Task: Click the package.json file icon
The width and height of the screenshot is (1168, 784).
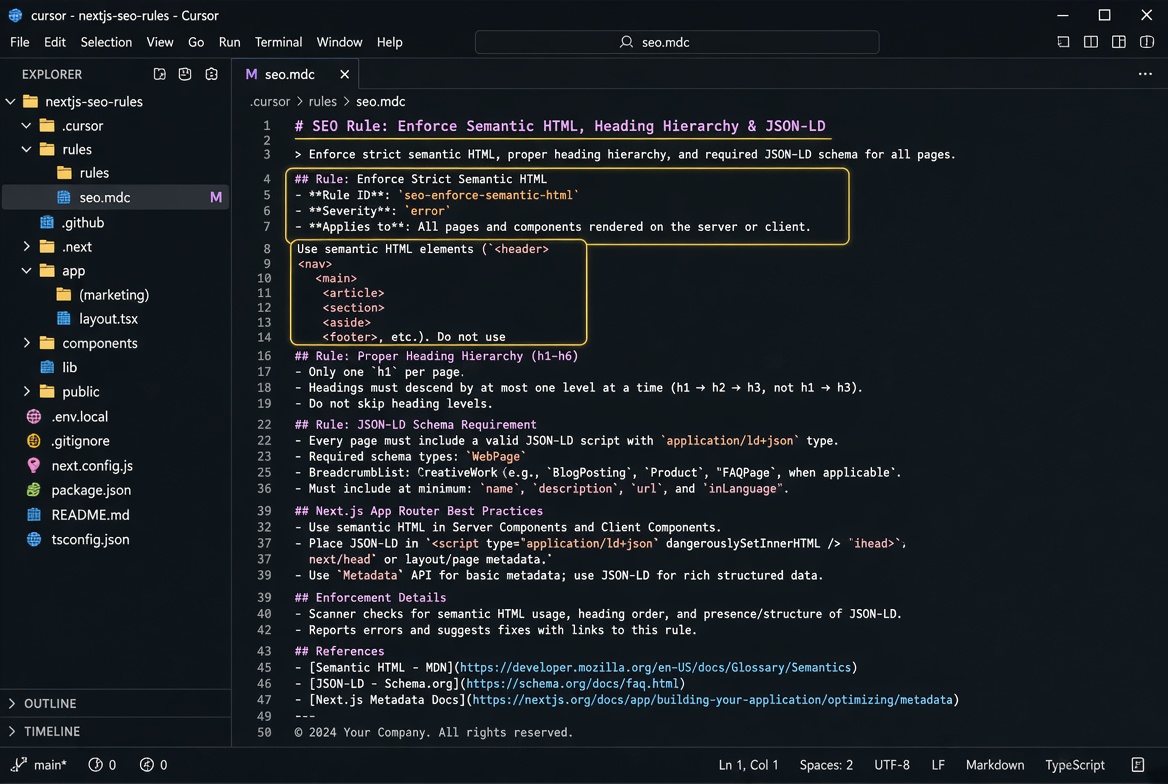Action: [x=34, y=490]
